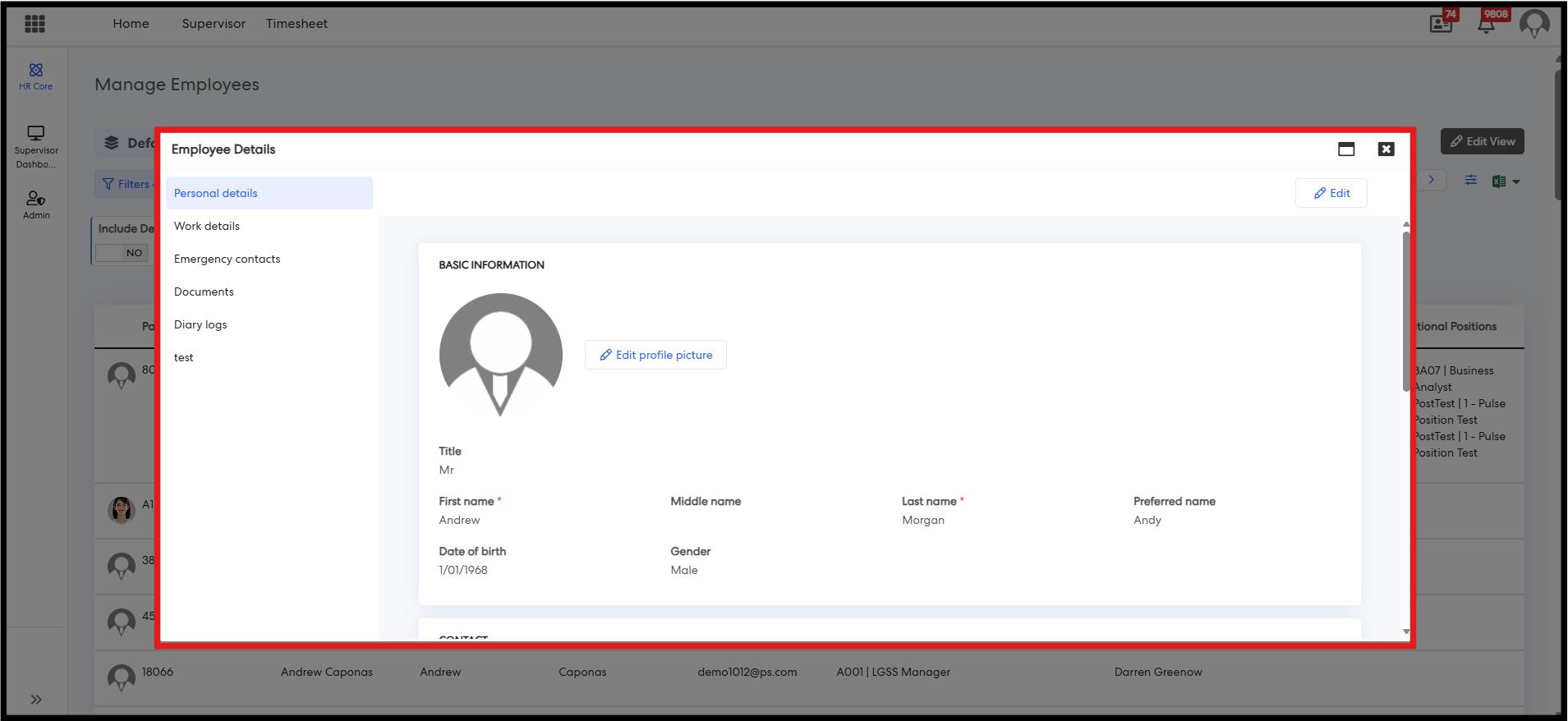This screenshot has width=1568, height=721.
Task: Open the Supervisor Dashboard sidebar icon
Action: click(36, 146)
